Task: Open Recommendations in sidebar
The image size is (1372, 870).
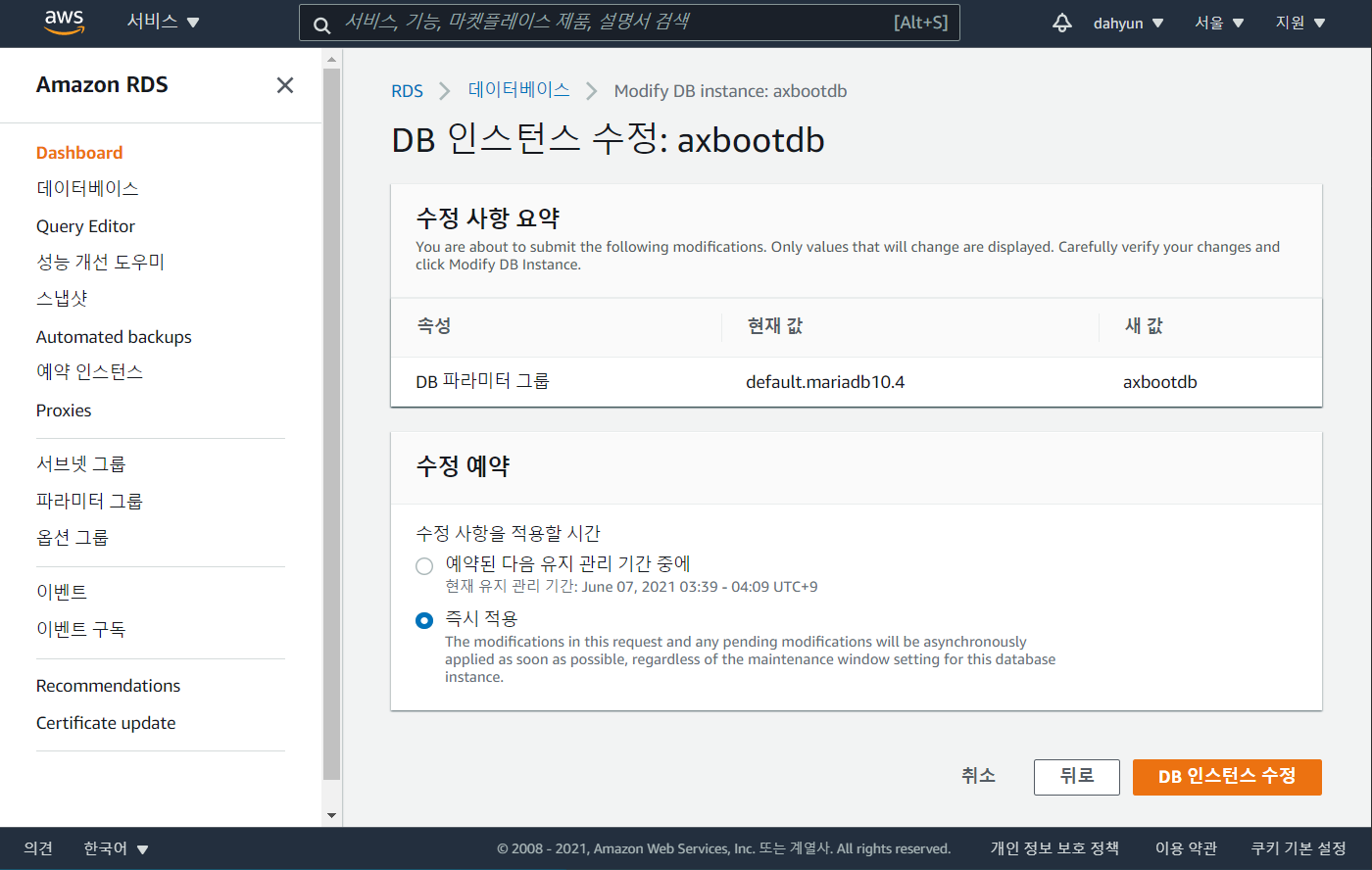Action: (x=108, y=686)
